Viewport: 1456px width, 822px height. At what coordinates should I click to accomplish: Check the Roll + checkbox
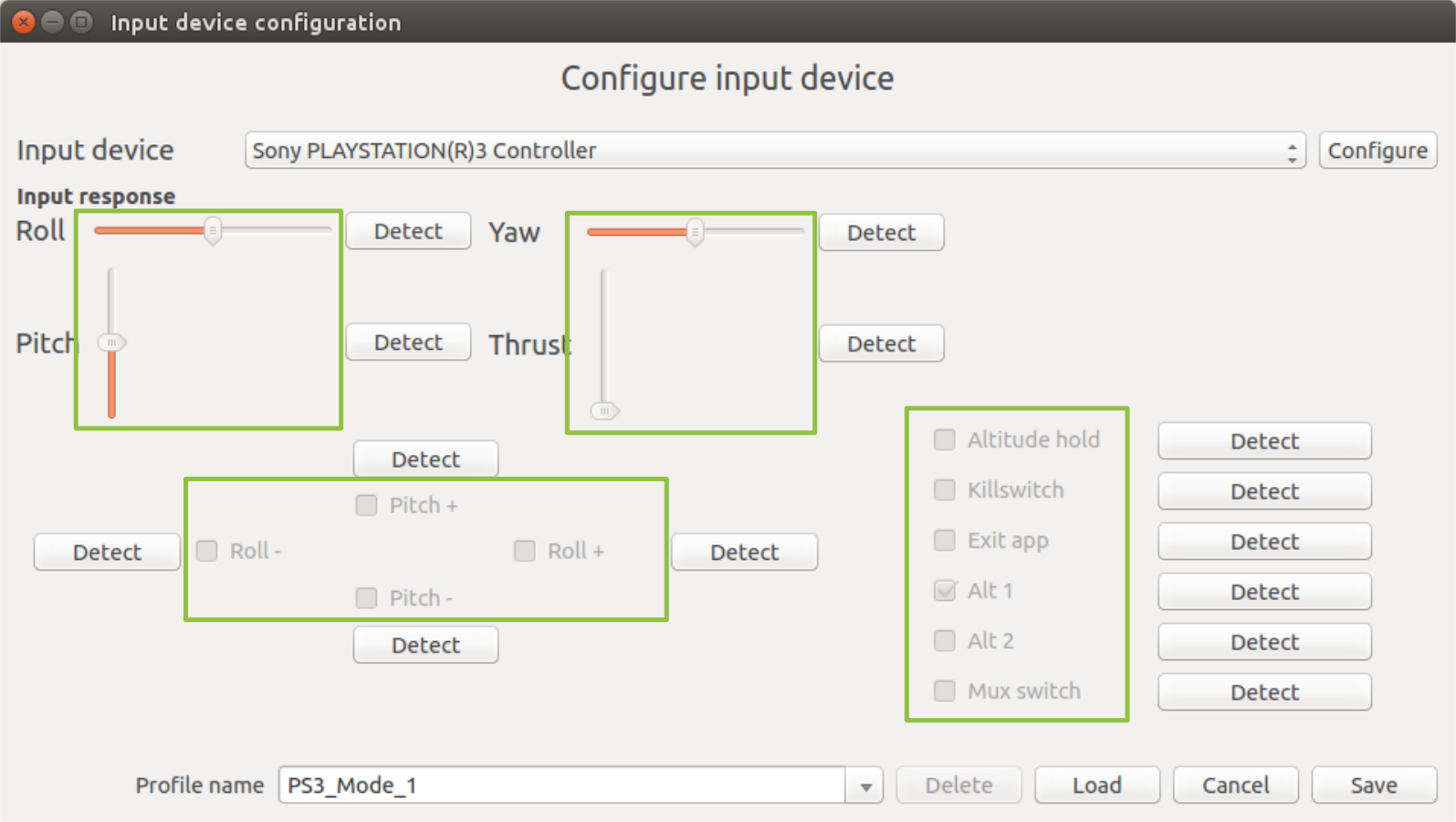click(524, 551)
